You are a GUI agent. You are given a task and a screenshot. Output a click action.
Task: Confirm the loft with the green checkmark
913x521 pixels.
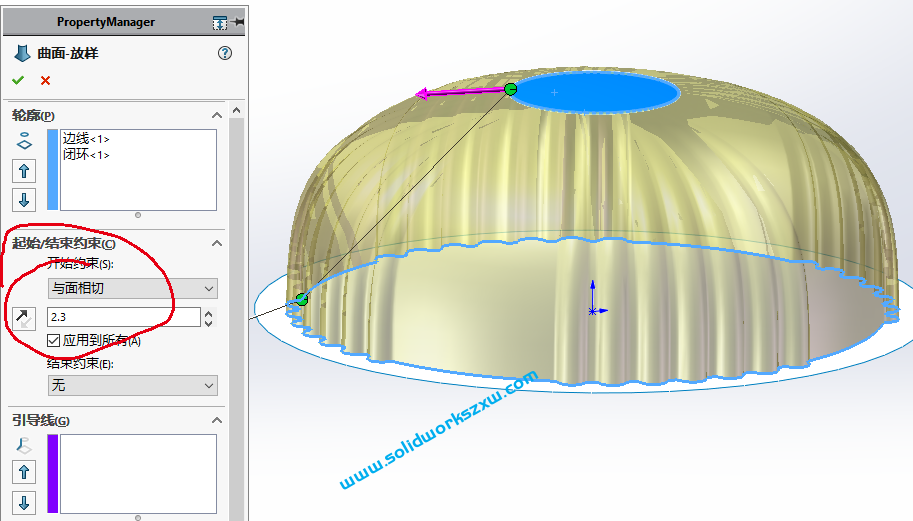18,80
